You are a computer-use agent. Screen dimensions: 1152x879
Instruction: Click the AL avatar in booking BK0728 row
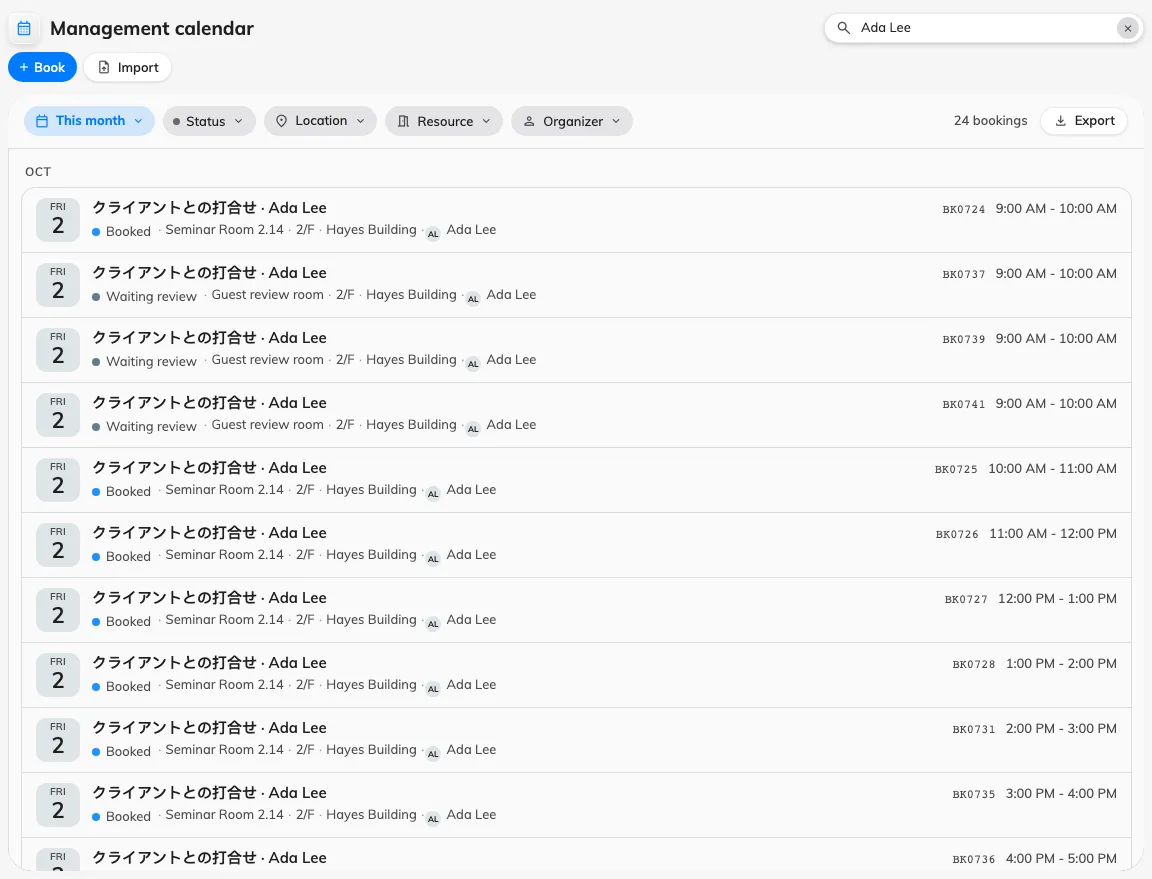(433, 689)
